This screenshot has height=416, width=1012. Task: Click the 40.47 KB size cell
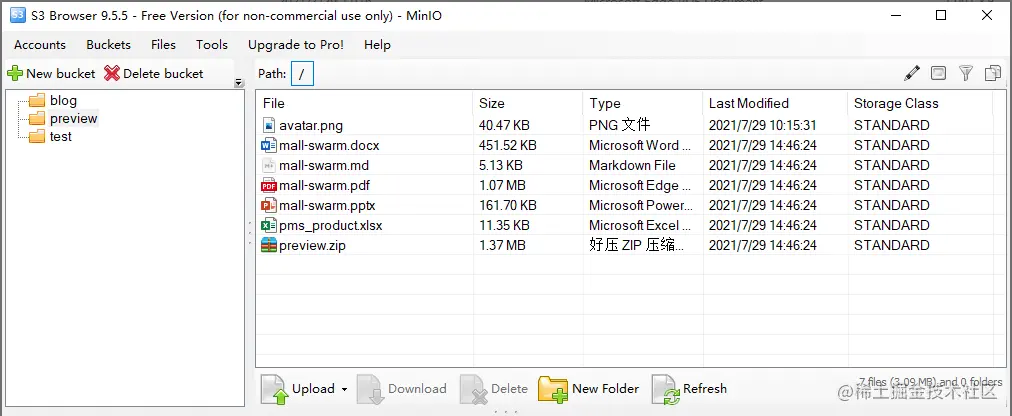click(504, 125)
